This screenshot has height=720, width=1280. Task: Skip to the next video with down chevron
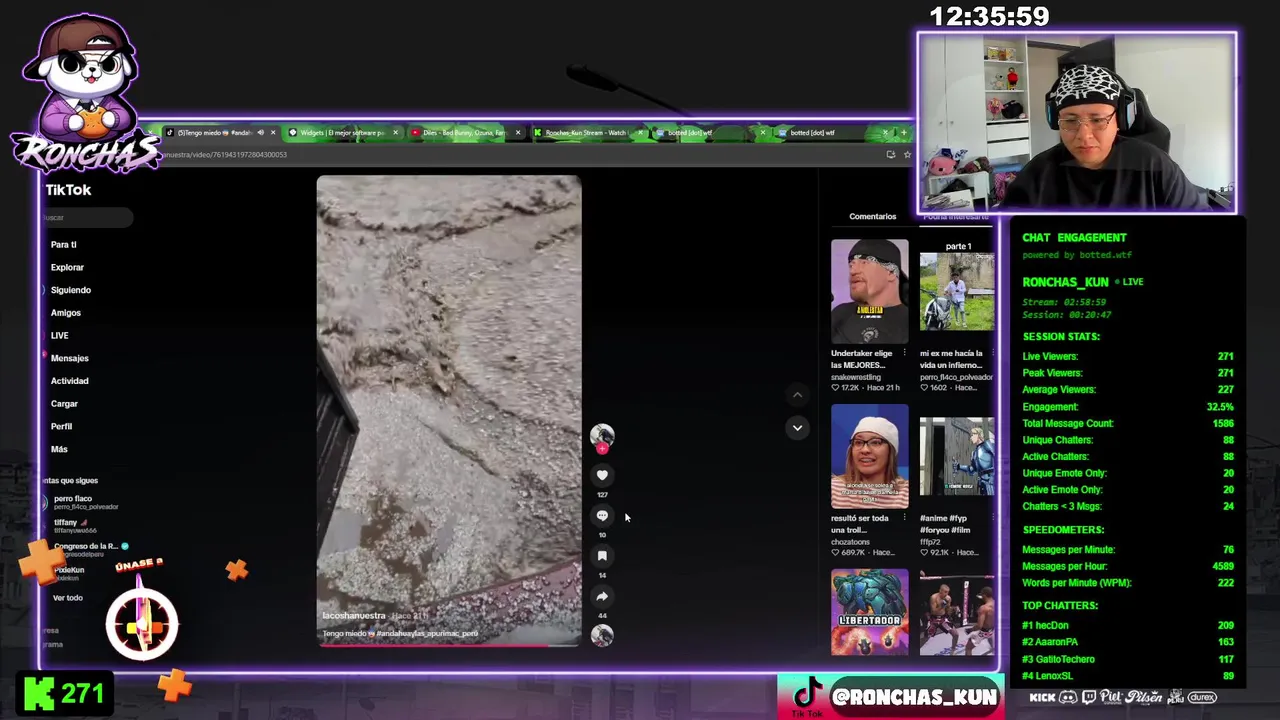[797, 427]
